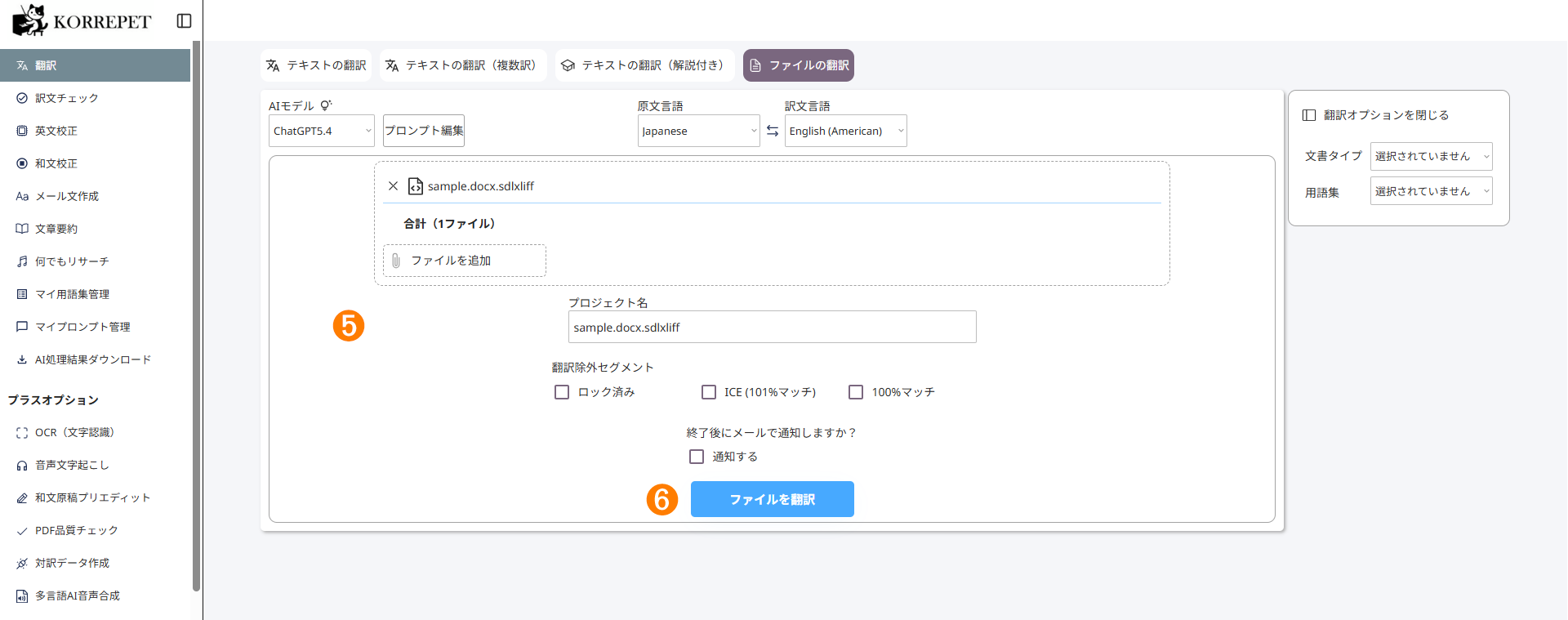The width and height of the screenshot is (1568, 620).
Task: Select 翻訳 in the sidebar
Action: 95,65
